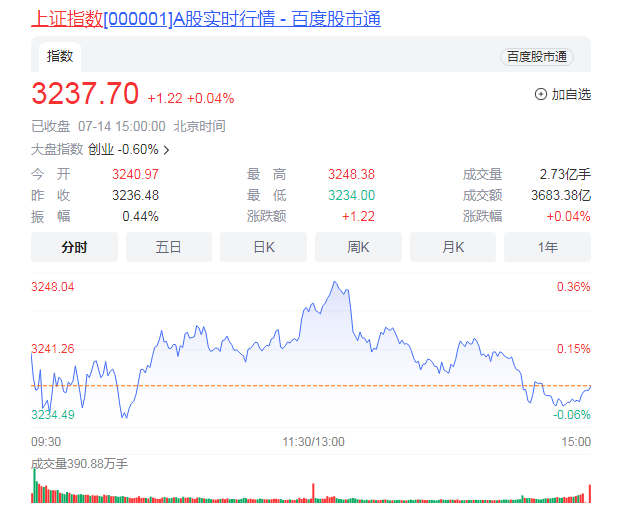Open the 日K candlestick view

[x=263, y=247]
